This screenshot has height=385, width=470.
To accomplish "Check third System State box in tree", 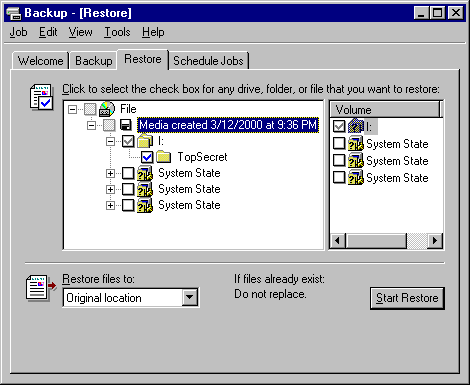I will pyautogui.click(x=128, y=205).
